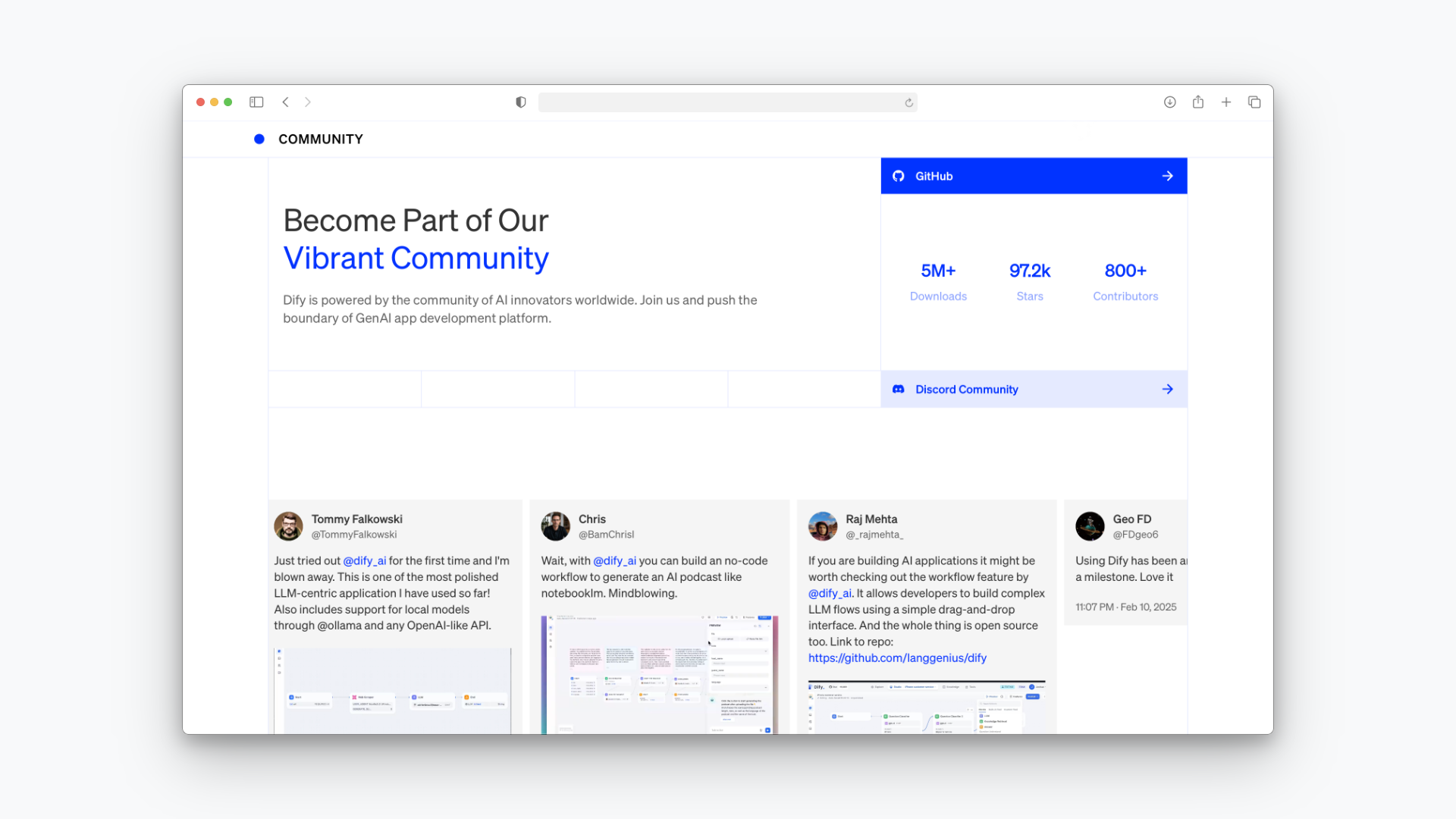This screenshot has height=819, width=1456.
Task: Open workflow screenshot in Tommy's tweet
Action: (x=393, y=691)
